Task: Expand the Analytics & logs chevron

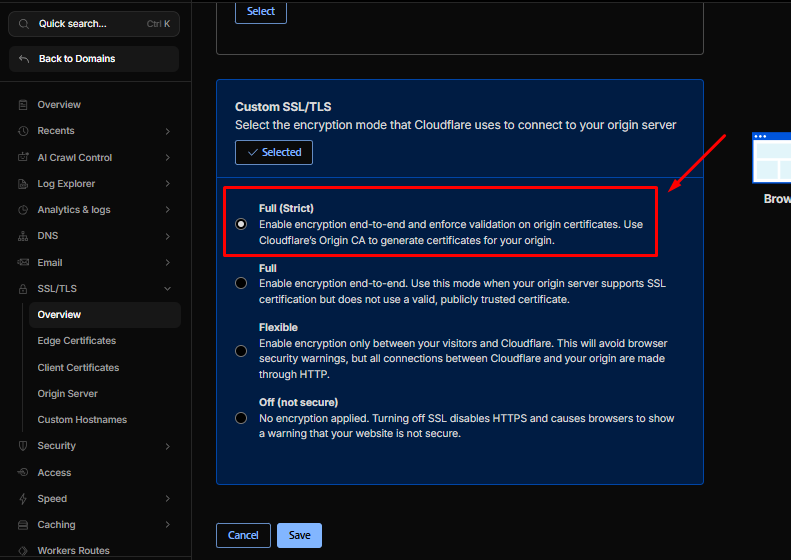Action: pyautogui.click(x=167, y=210)
